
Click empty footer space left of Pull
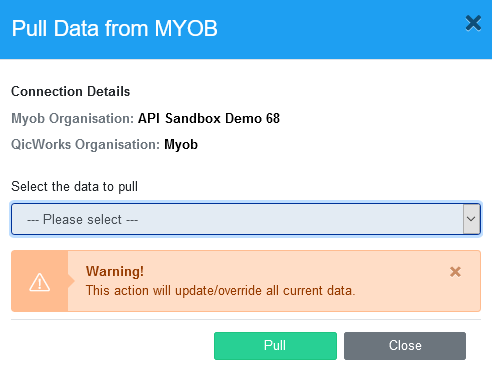(x=112, y=346)
